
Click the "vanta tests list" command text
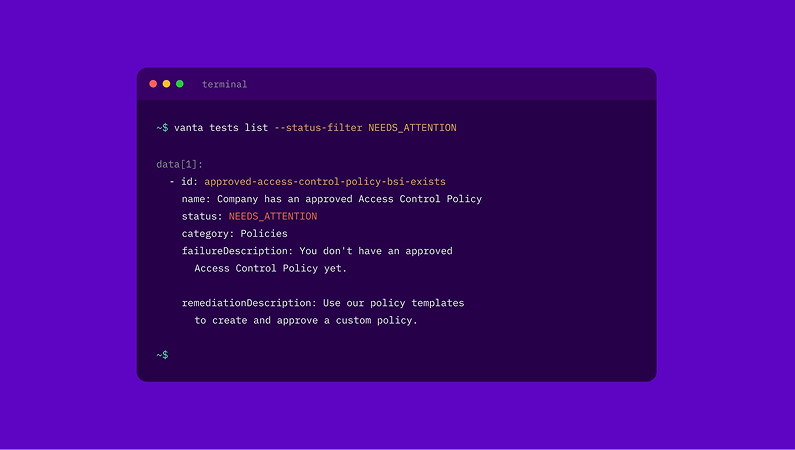point(221,128)
